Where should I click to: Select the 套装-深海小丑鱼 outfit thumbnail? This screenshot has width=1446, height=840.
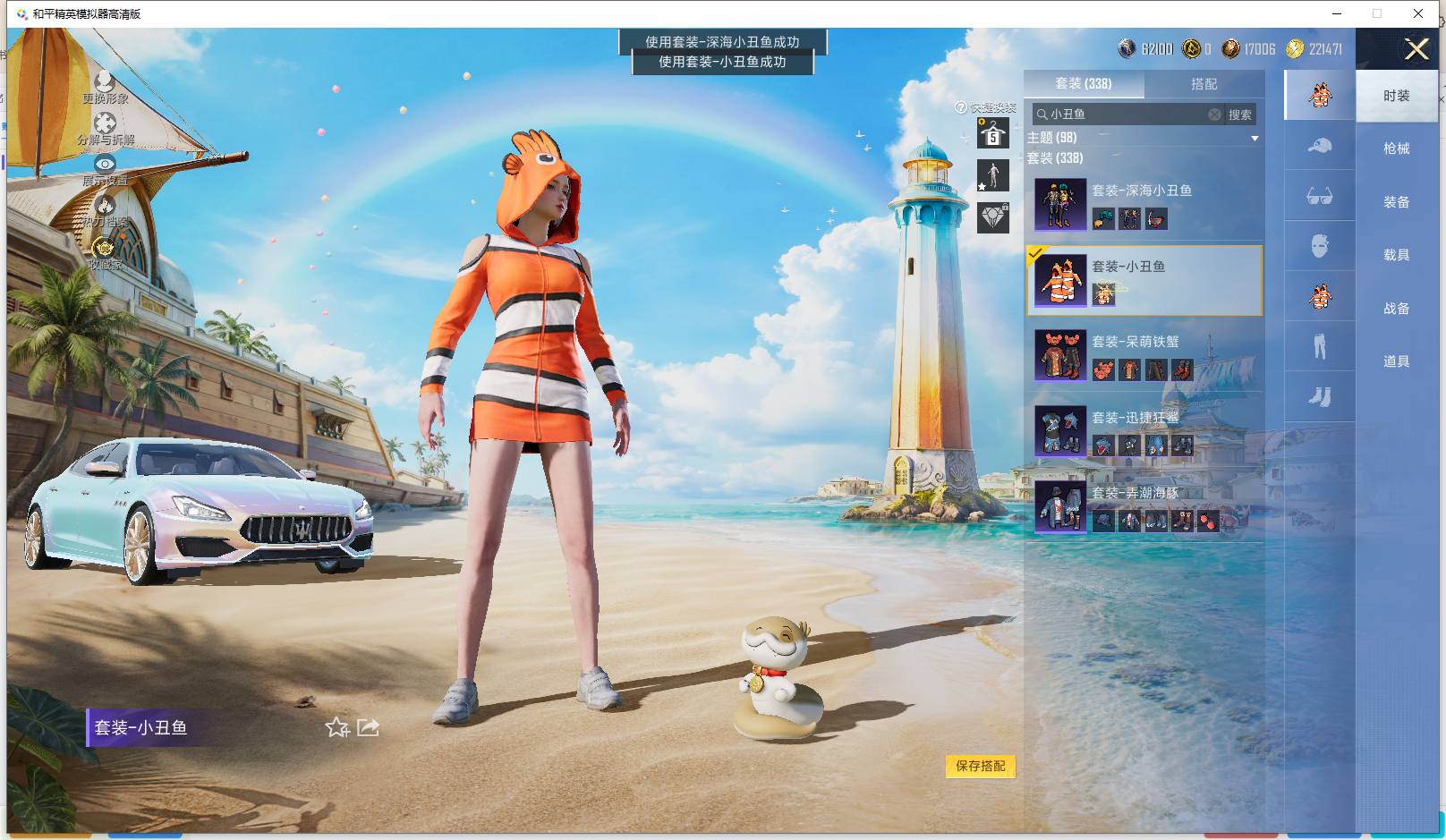click(x=1060, y=204)
